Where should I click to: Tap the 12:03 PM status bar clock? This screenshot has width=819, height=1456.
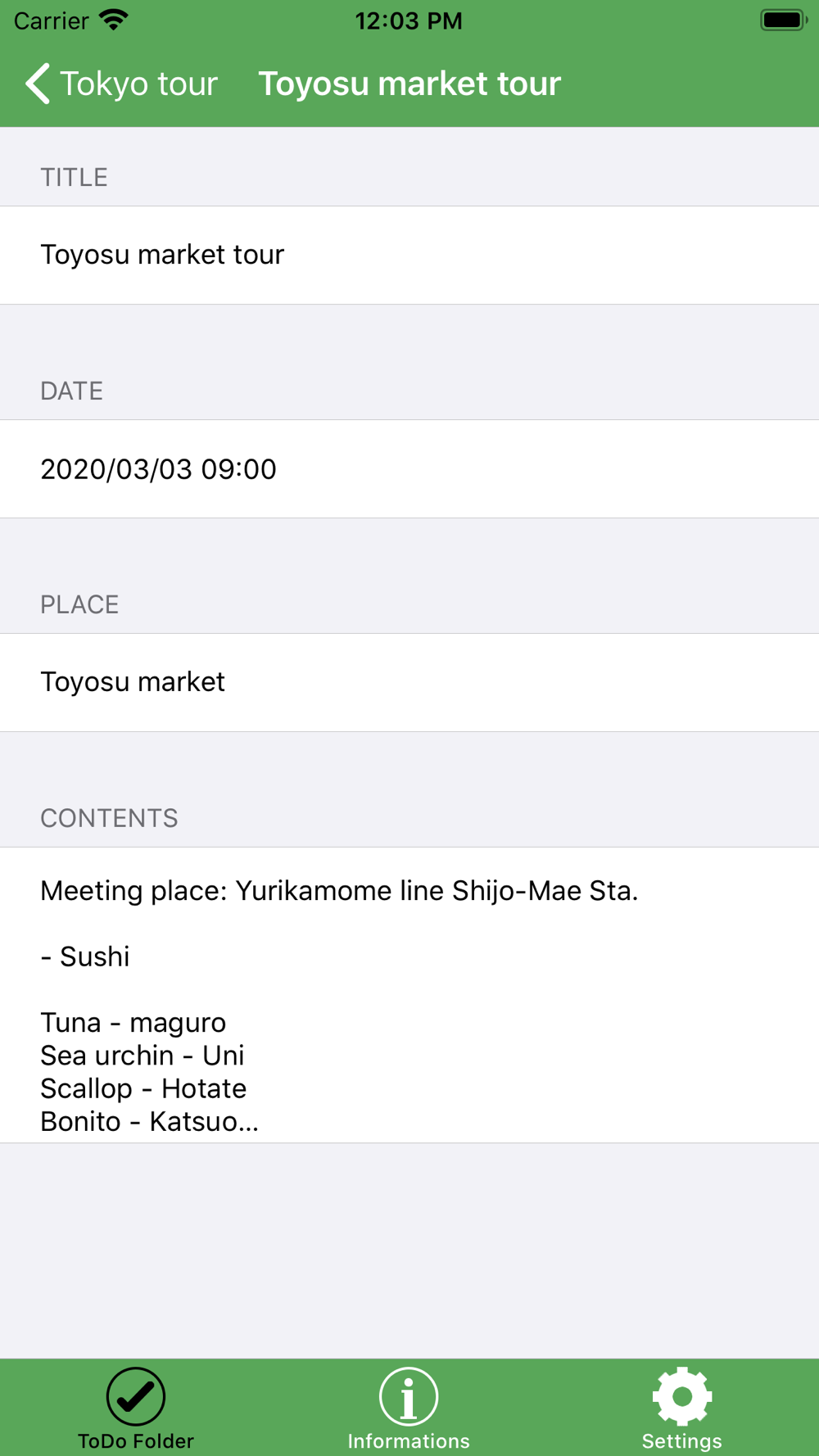(x=409, y=20)
